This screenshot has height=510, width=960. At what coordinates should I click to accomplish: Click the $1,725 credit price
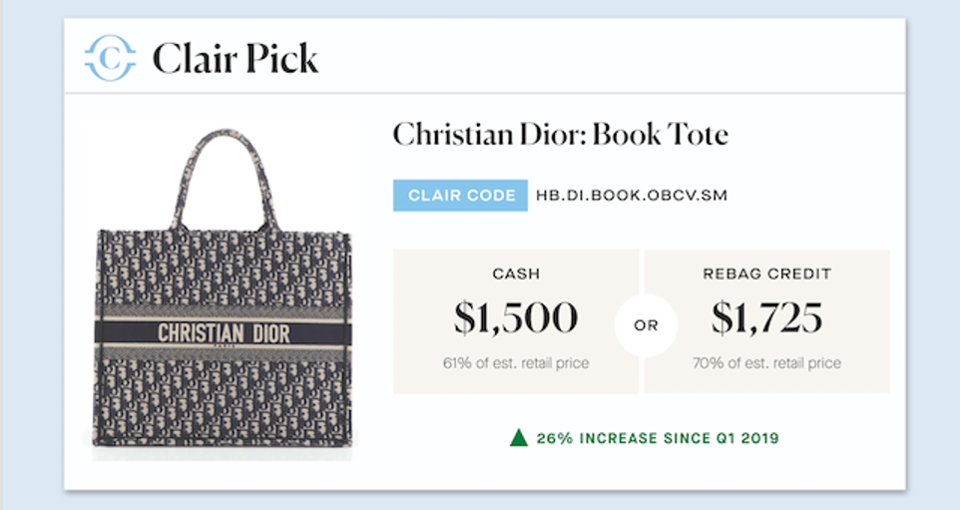point(767,318)
